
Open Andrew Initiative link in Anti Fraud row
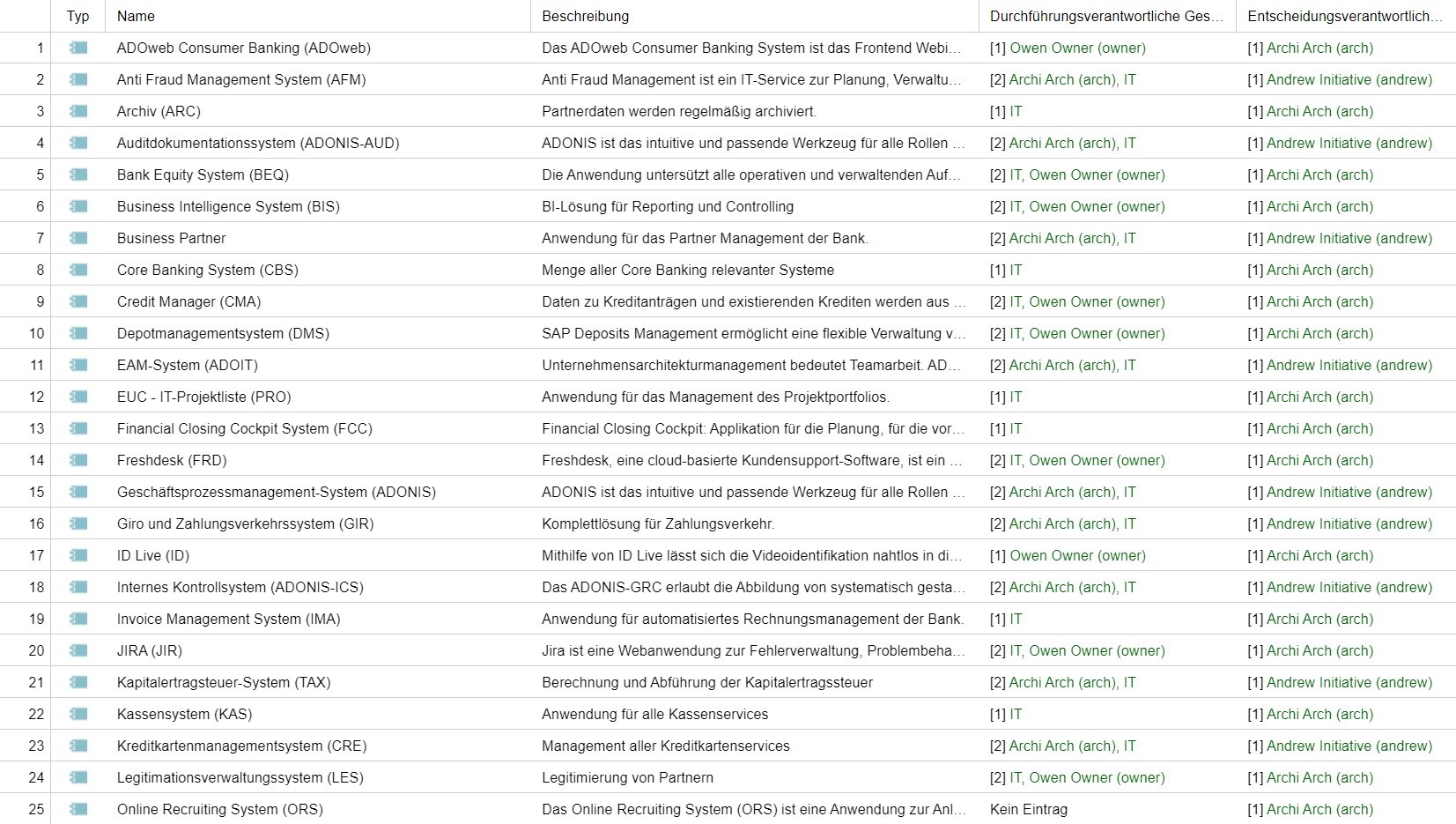click(1349, 79)
